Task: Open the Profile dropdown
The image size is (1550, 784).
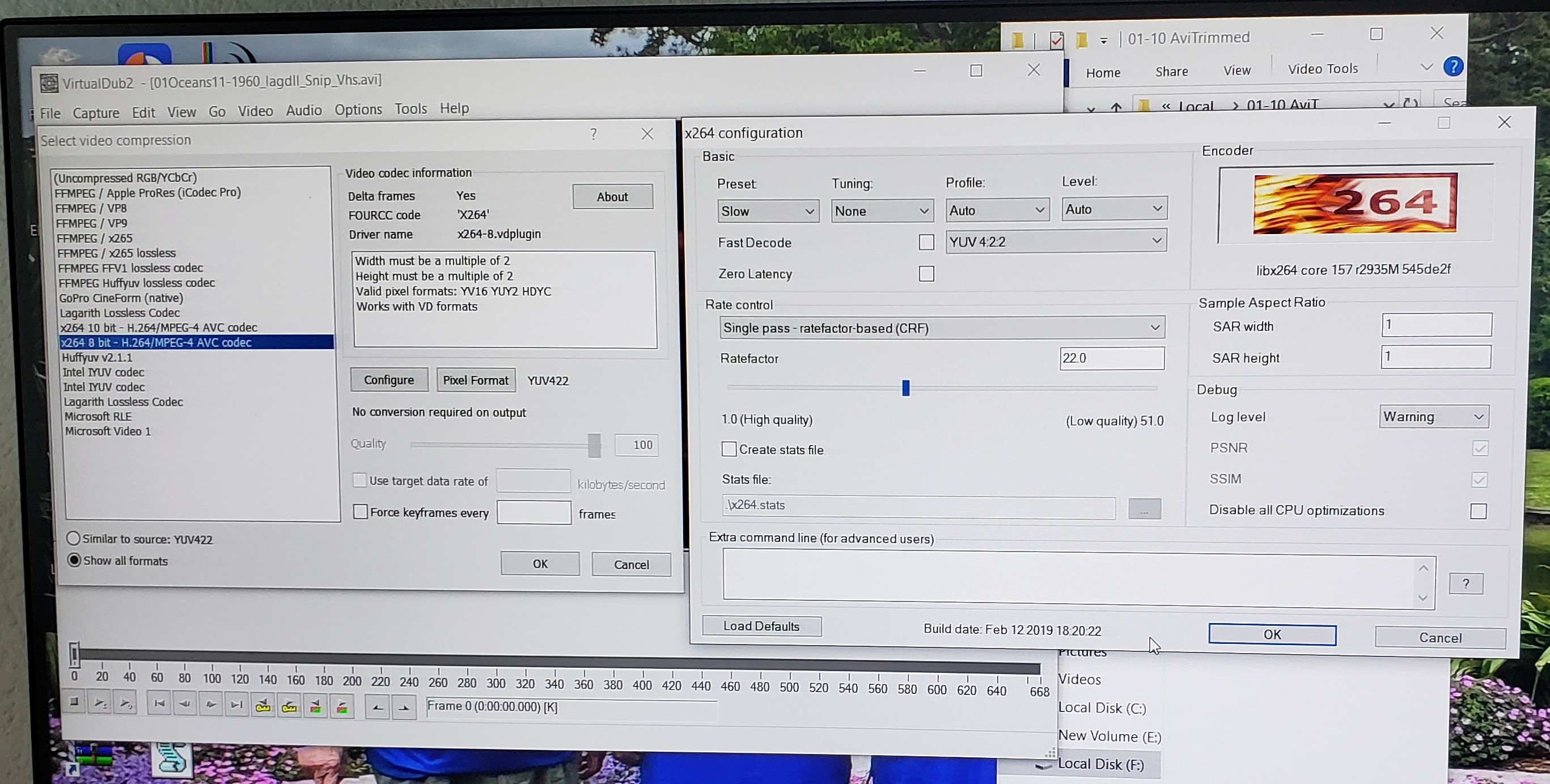Action: 997,210
